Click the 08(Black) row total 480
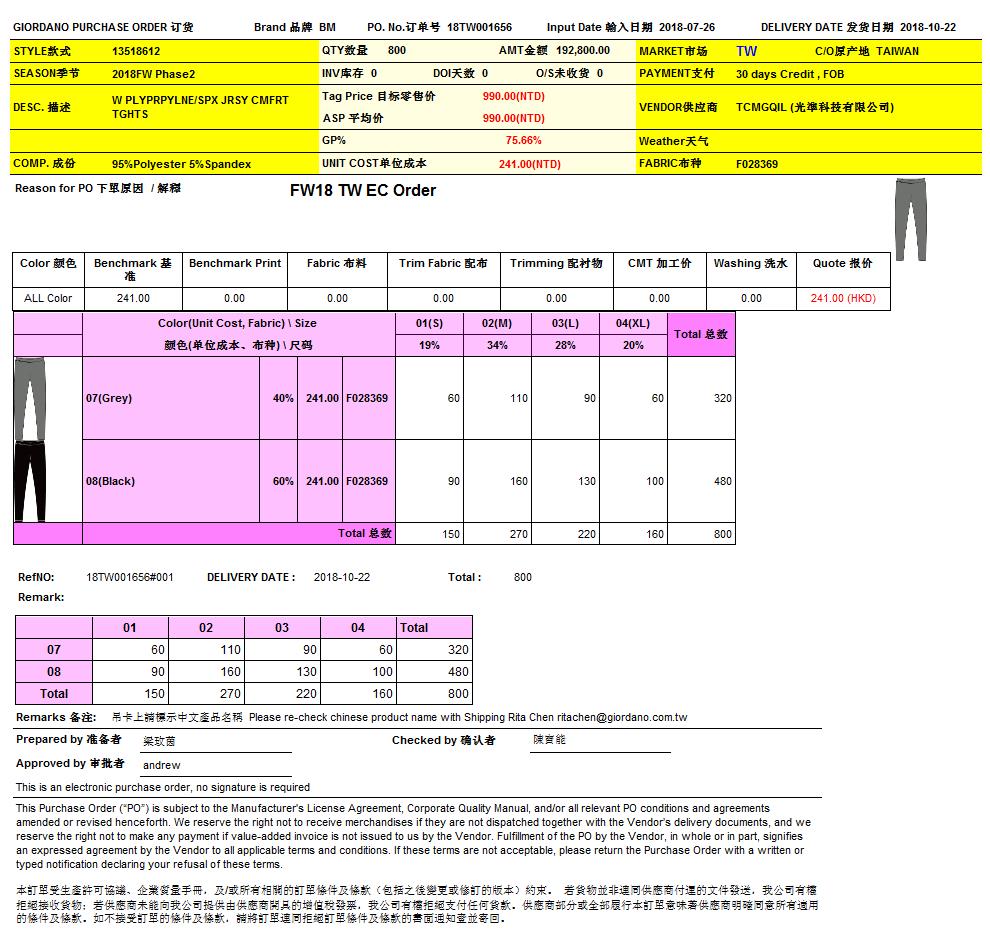 722,481
